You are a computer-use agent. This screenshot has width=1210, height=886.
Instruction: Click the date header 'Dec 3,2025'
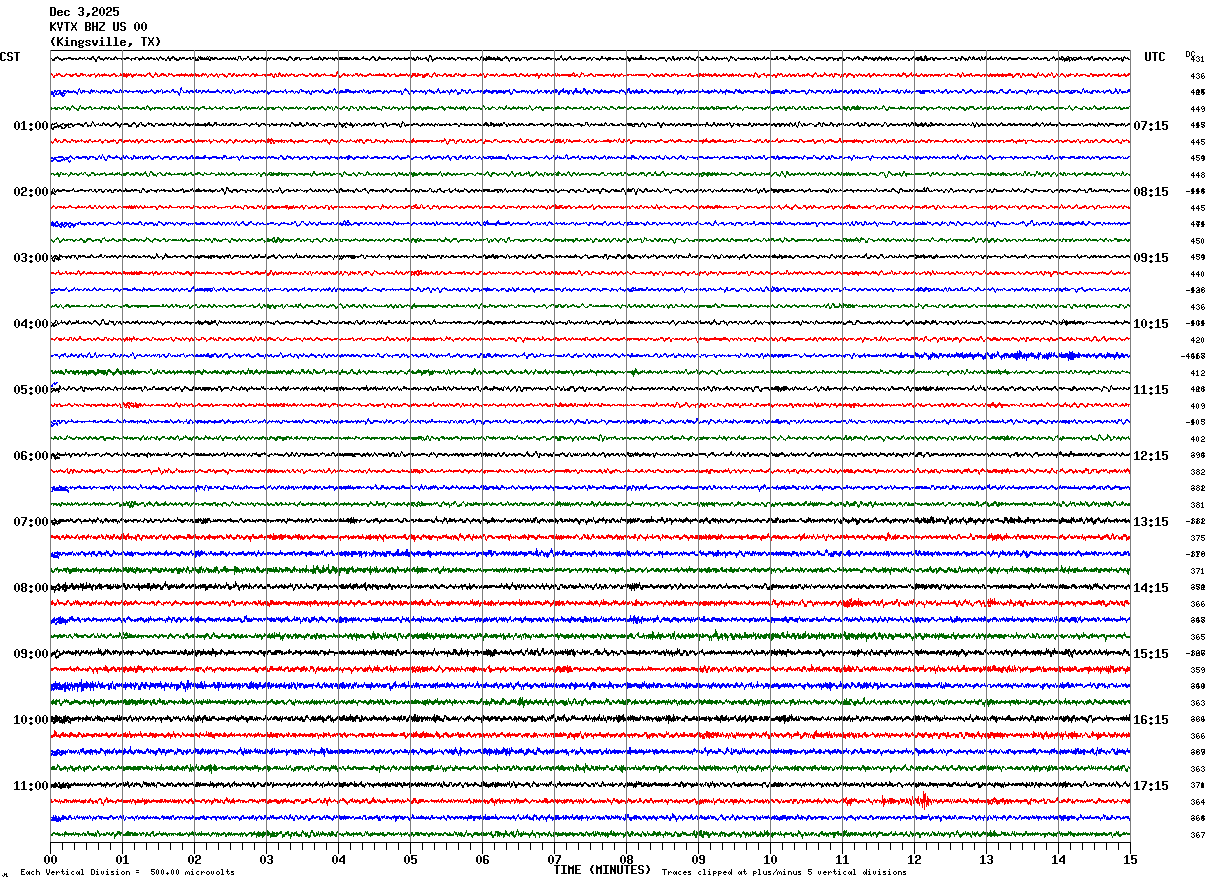click(x=84, y=12)
